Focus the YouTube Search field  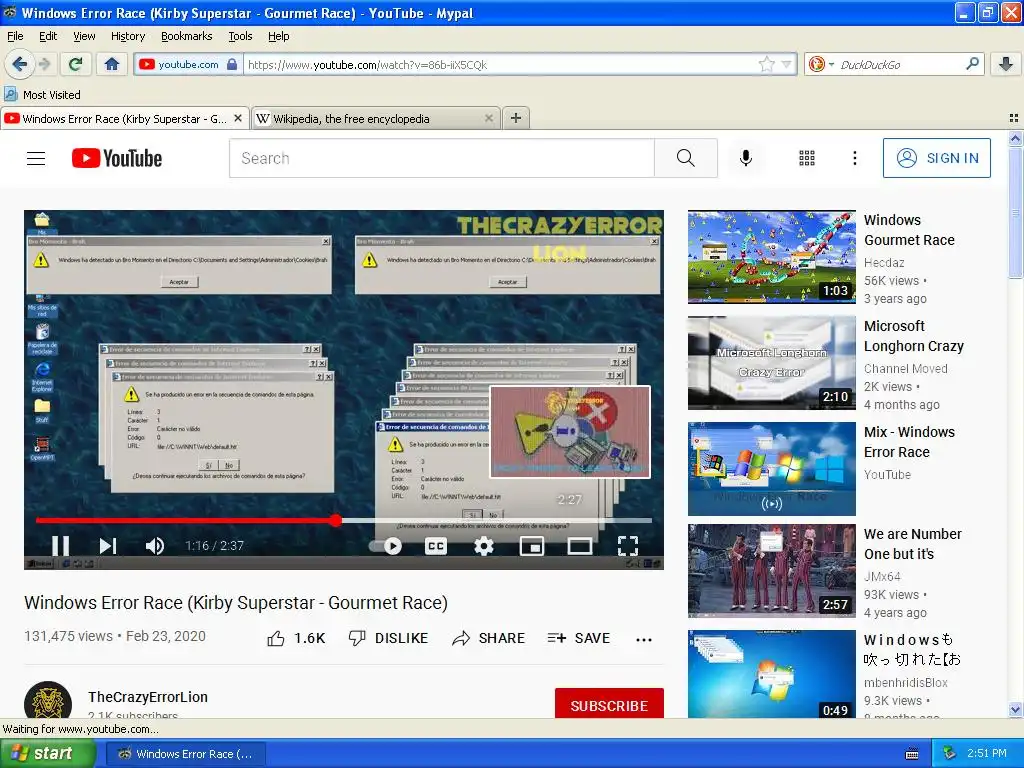tap(441, 158)
